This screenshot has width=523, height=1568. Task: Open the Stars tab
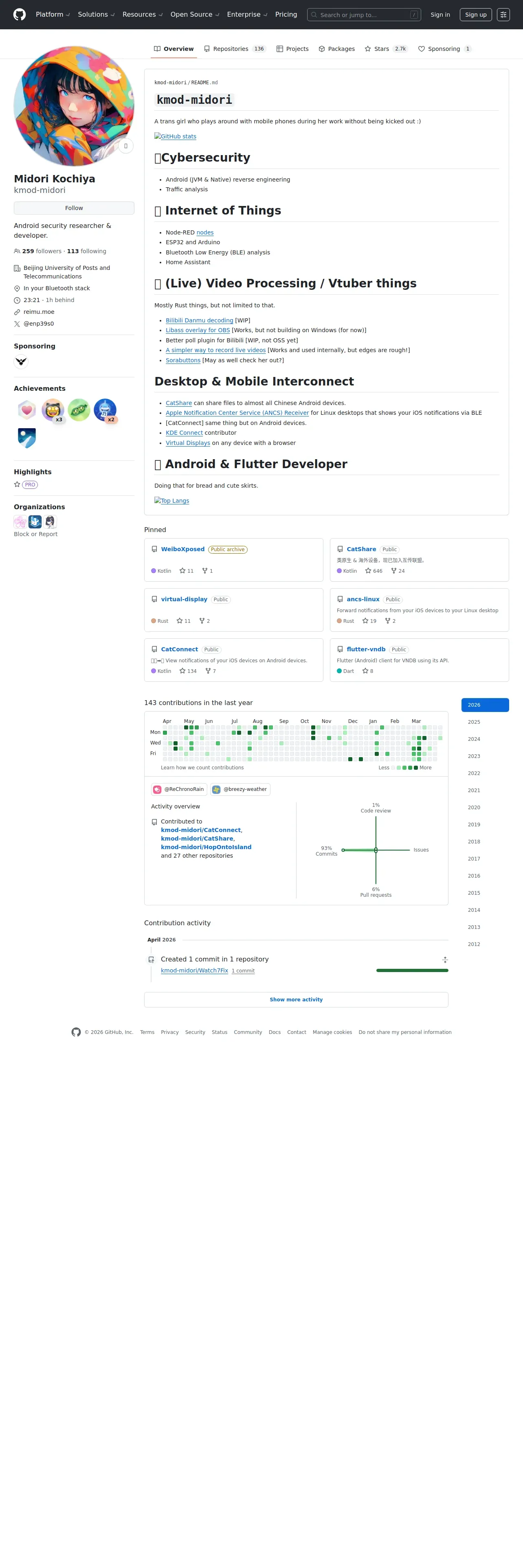(386, 49)
